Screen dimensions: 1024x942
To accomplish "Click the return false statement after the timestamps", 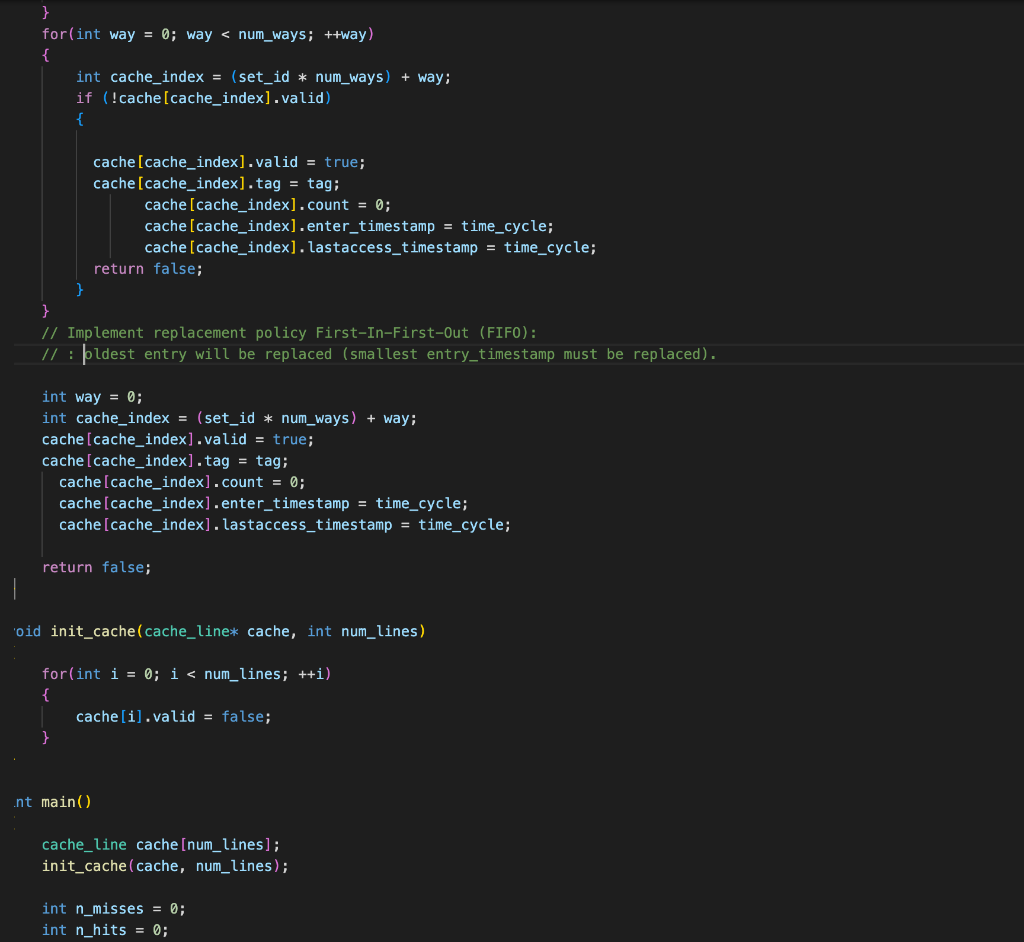I will (x=95, y=567).
